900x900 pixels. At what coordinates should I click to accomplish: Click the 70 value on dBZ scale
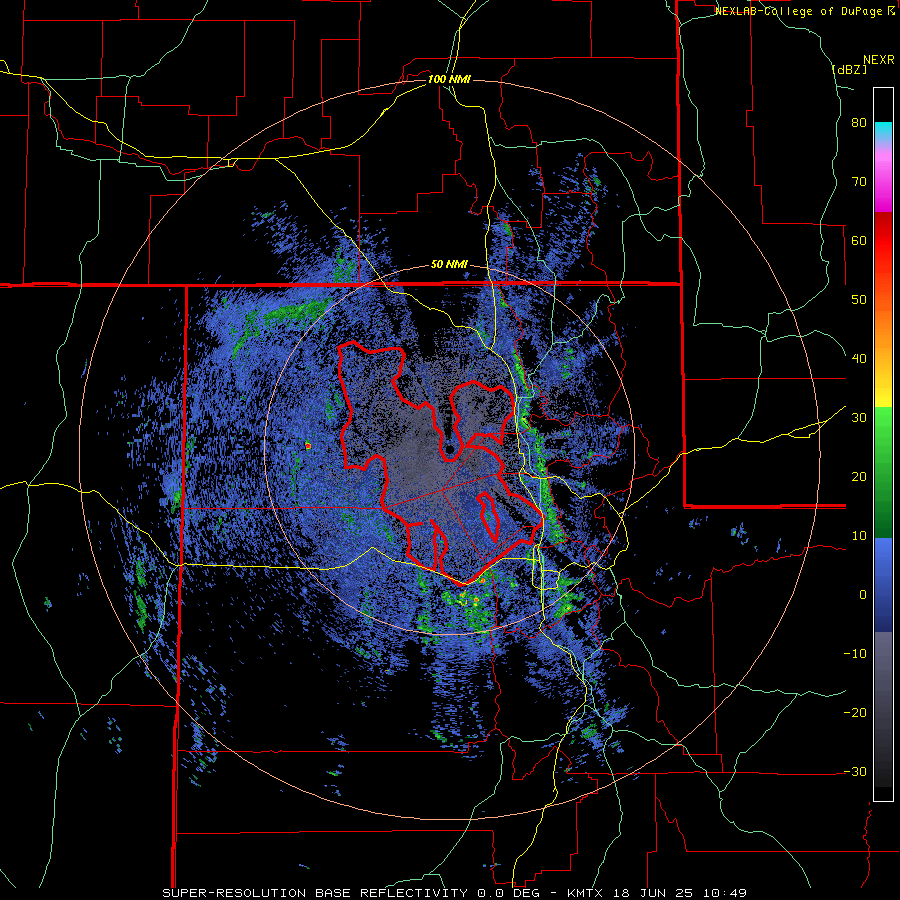tap(859, 182)
